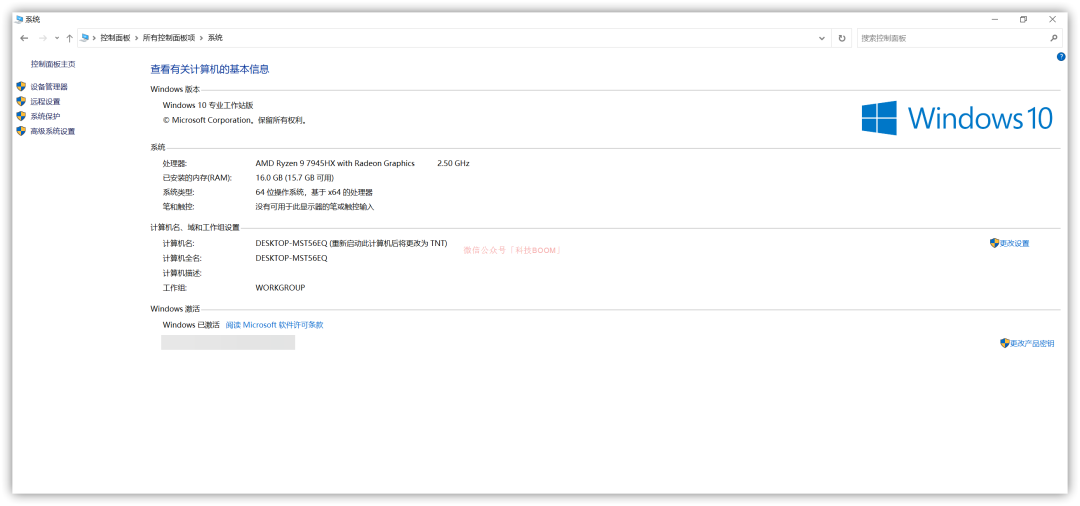Click the search magnifier icon
1080x506 pixels.
point(1053,39)
